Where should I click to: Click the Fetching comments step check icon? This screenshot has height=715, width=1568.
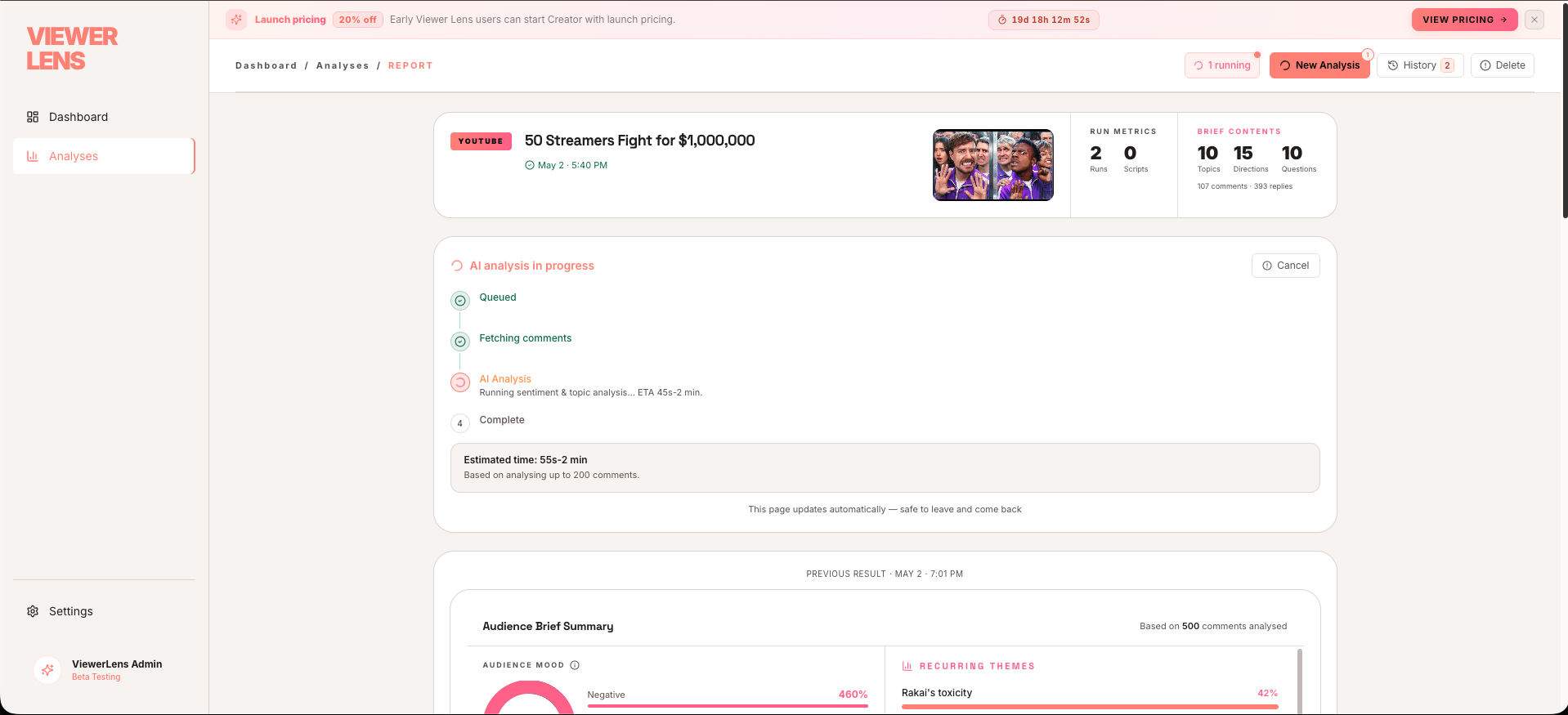point(460,342)
